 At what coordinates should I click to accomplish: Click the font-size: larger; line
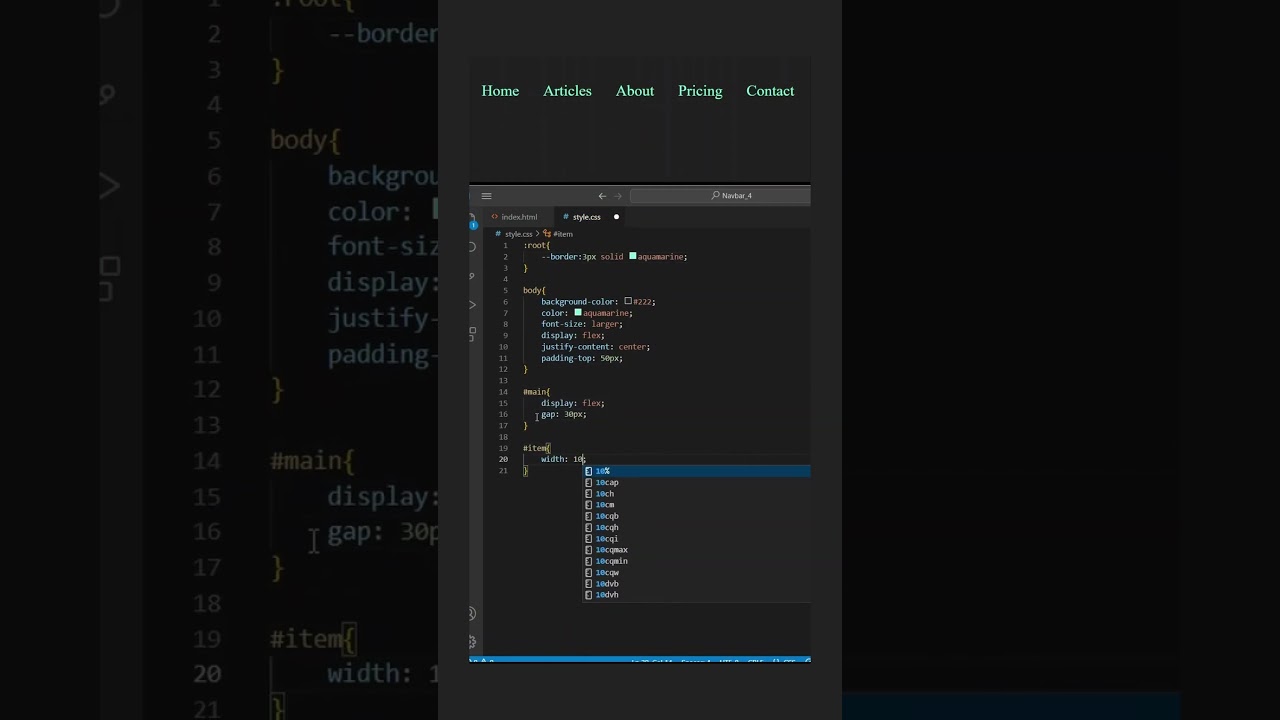582,324
